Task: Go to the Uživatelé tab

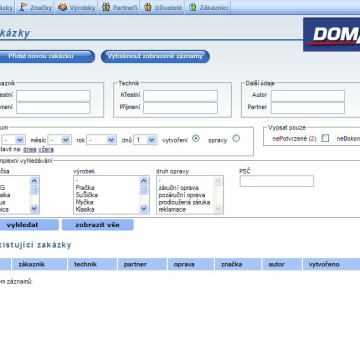Action: click(163, 7)
